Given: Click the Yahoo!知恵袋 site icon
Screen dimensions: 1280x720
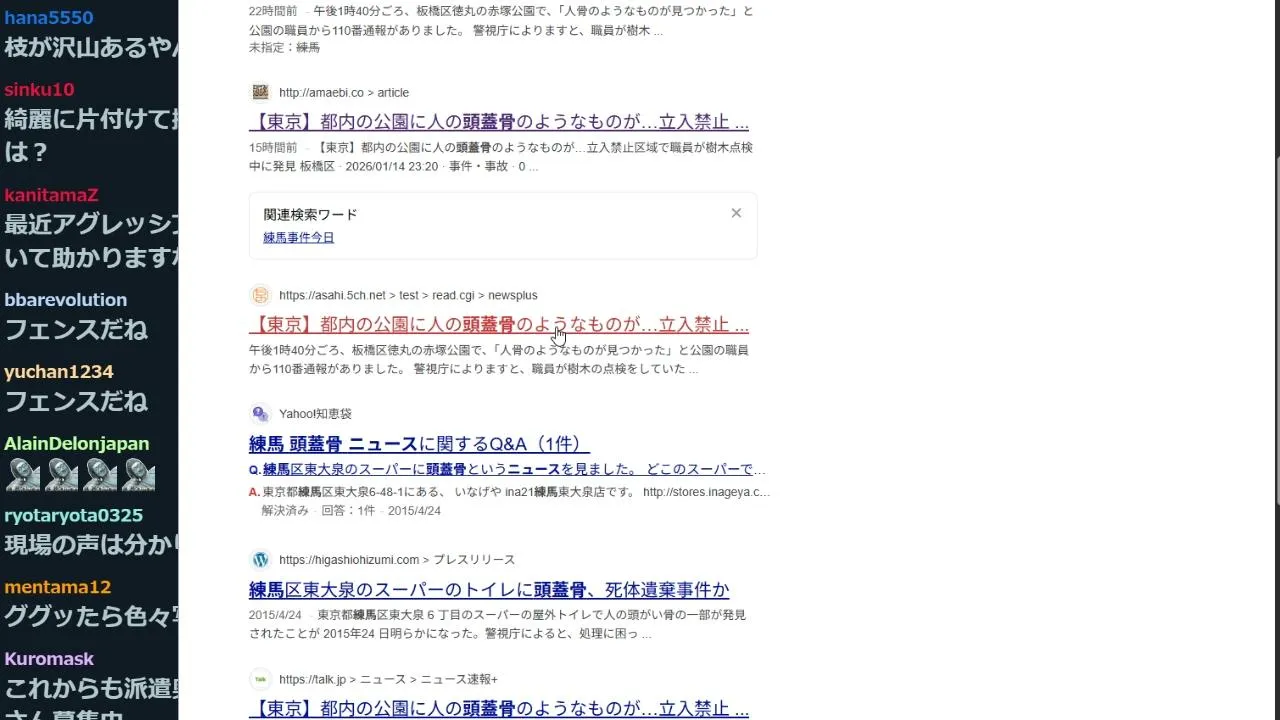Looking at the screenshot, I should 260,414.
